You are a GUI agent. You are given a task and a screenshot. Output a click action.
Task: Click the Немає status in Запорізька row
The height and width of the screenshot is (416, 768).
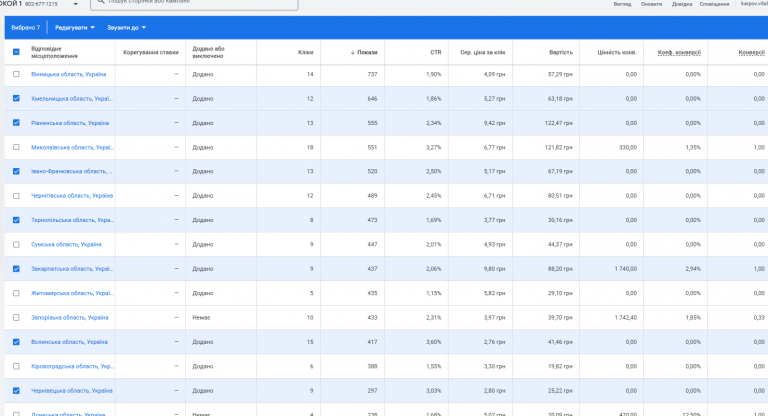point(201,318)
